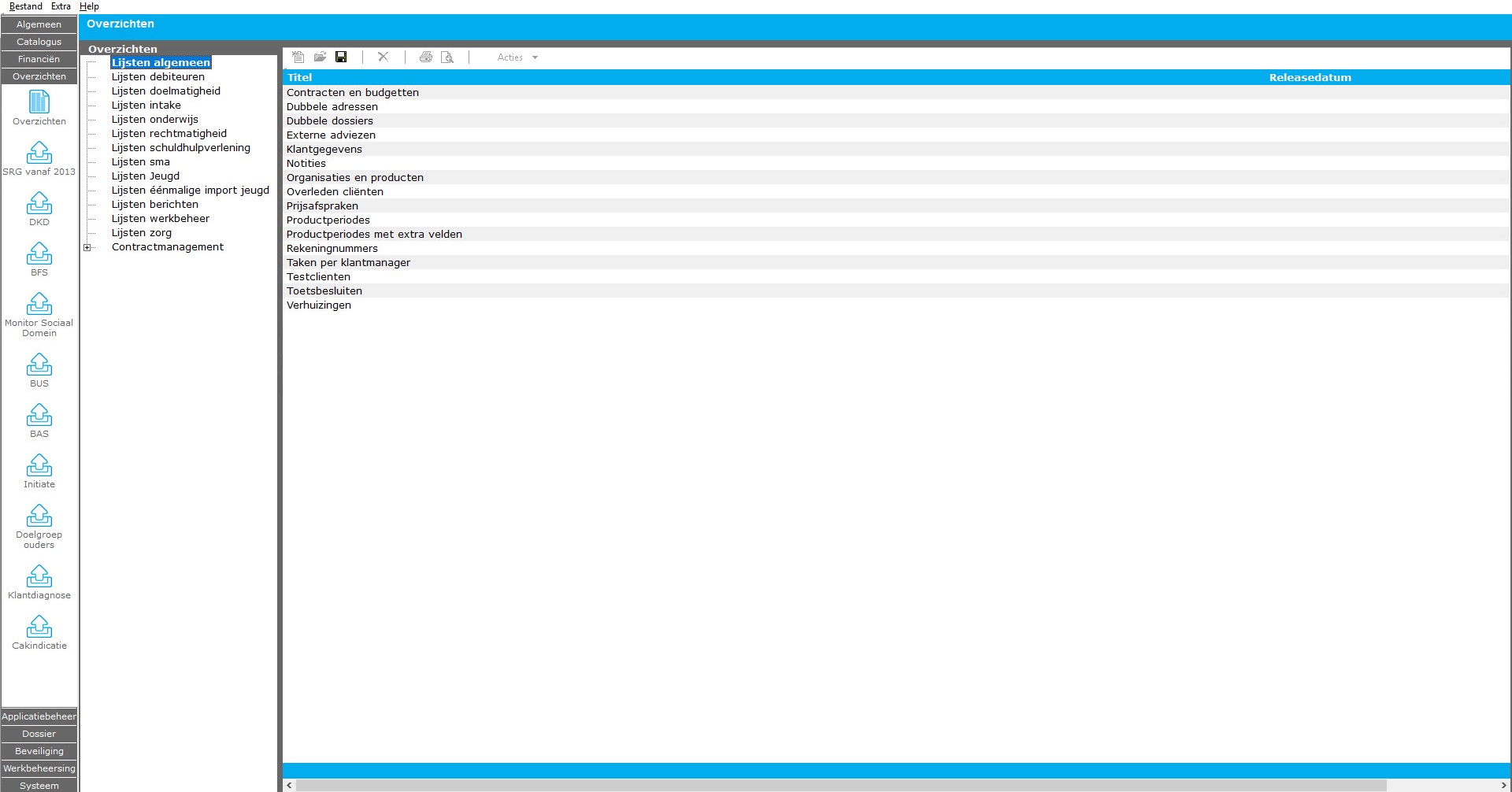The height and width of the screenshot is (792, 1512).
Task: Select the Klantdiagnose sidebar icon
Action: point(39,576)
